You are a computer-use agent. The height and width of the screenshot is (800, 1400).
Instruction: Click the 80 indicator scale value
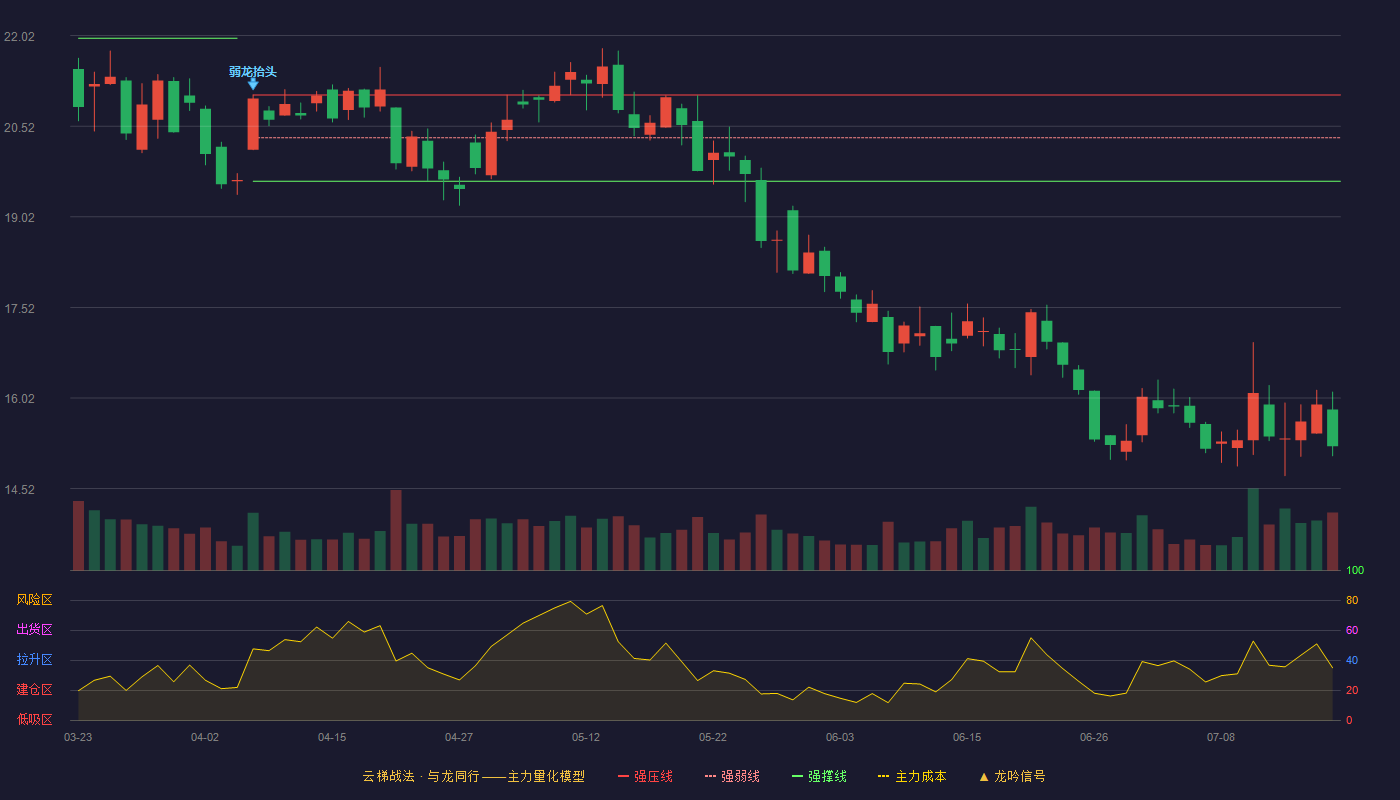click(x=1352, y=600)
